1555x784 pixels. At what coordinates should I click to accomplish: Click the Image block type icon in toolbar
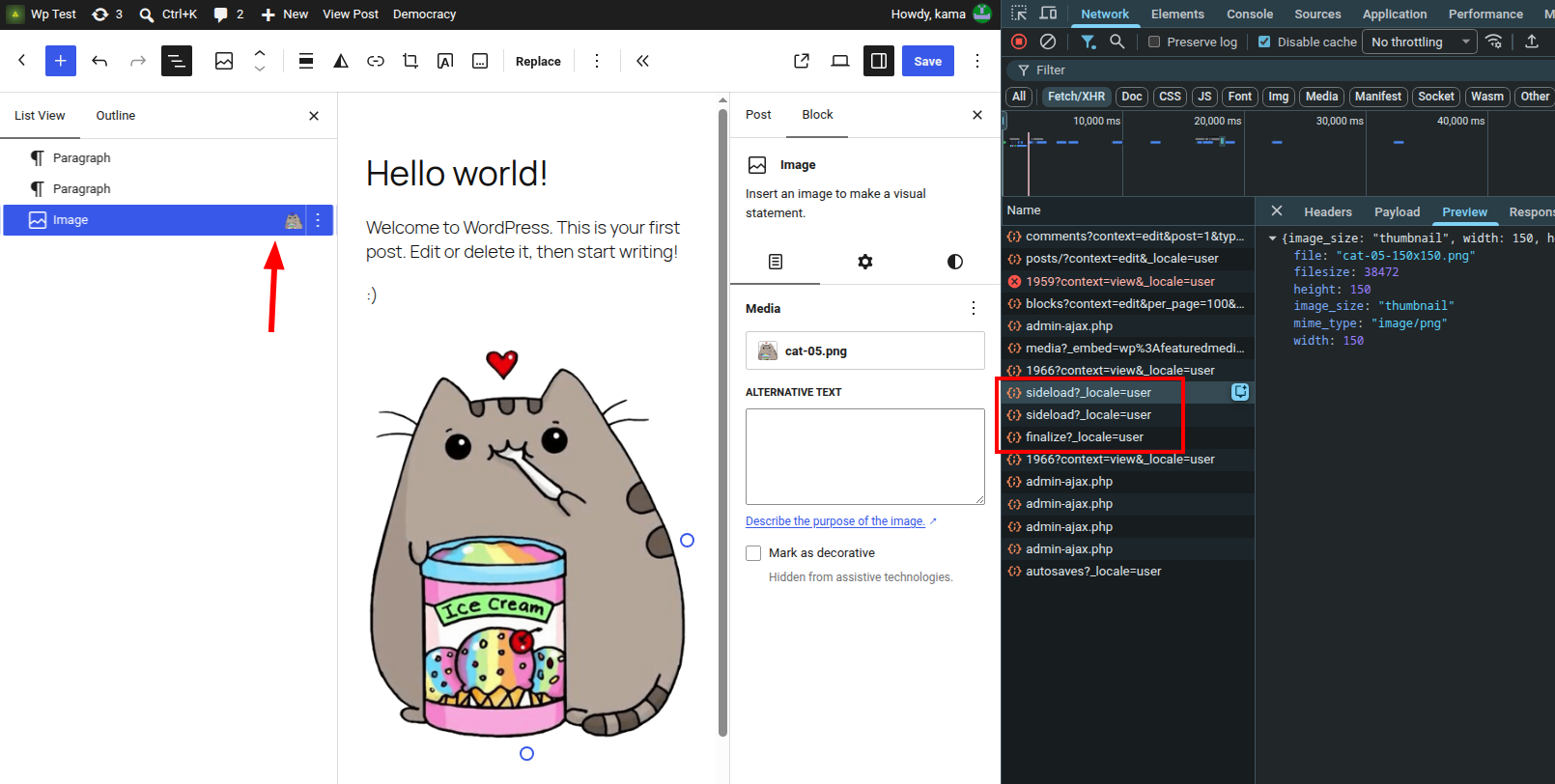tap(224, 61)
